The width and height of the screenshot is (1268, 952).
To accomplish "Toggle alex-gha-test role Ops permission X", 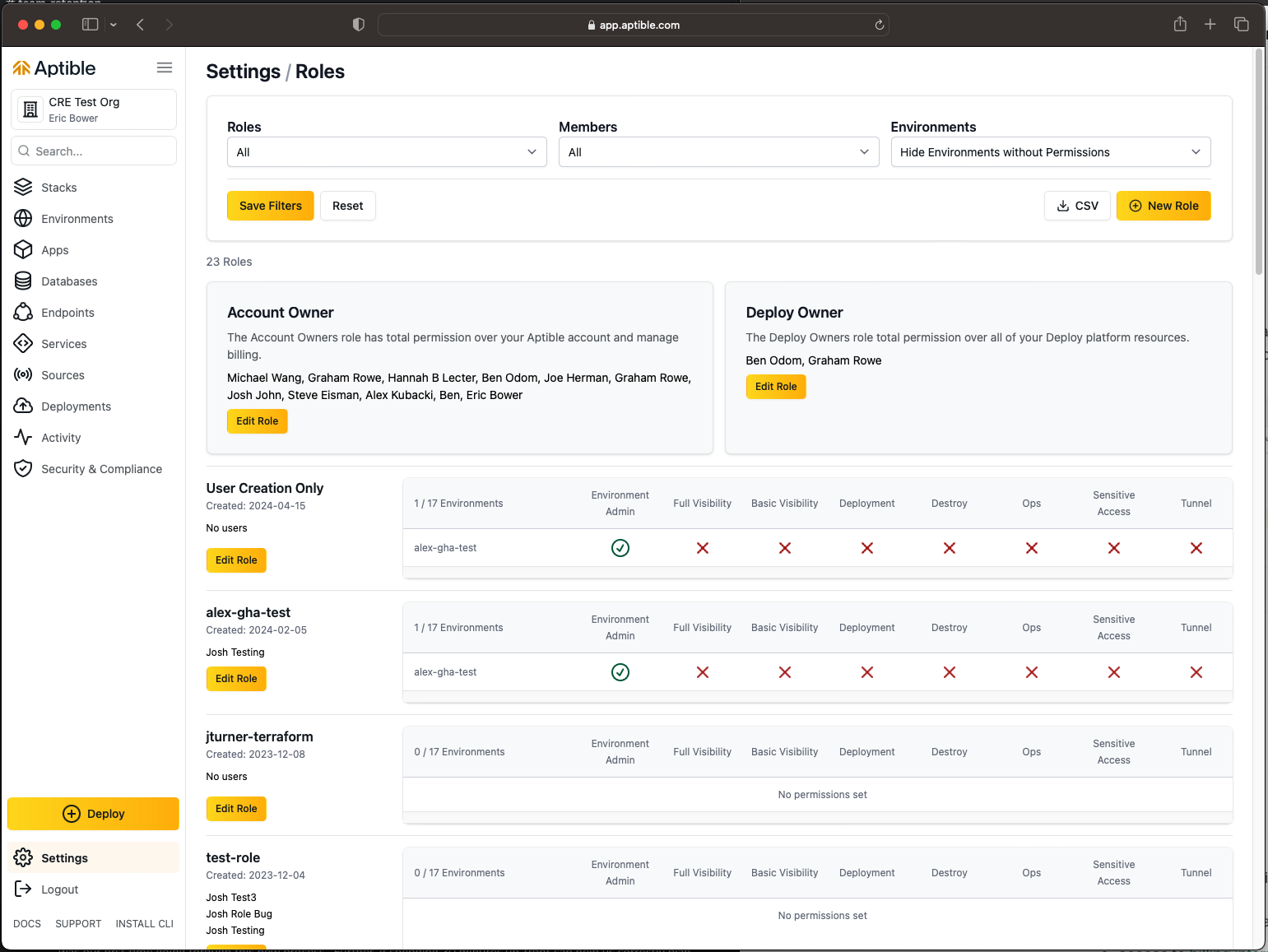I will (x=1032, y=672).
